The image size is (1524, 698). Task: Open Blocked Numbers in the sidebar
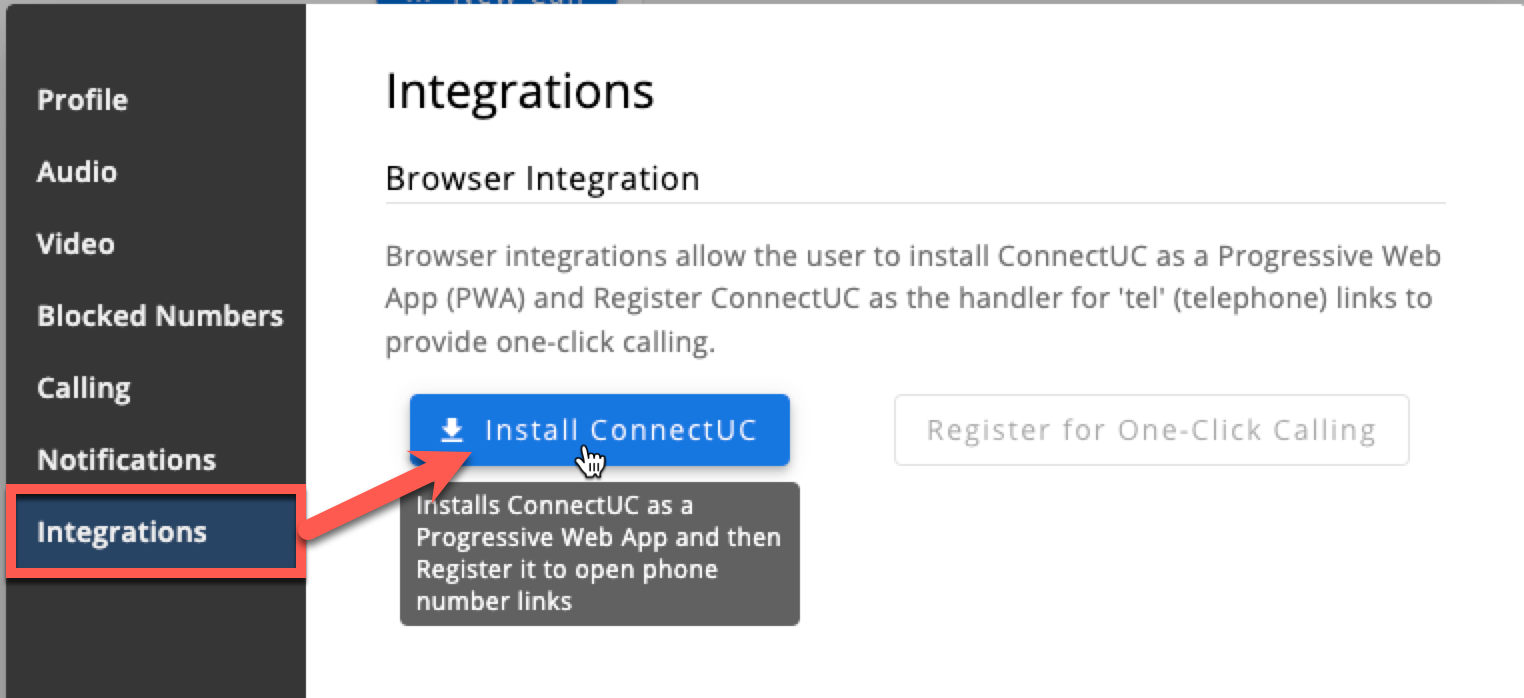pos(160,316)
